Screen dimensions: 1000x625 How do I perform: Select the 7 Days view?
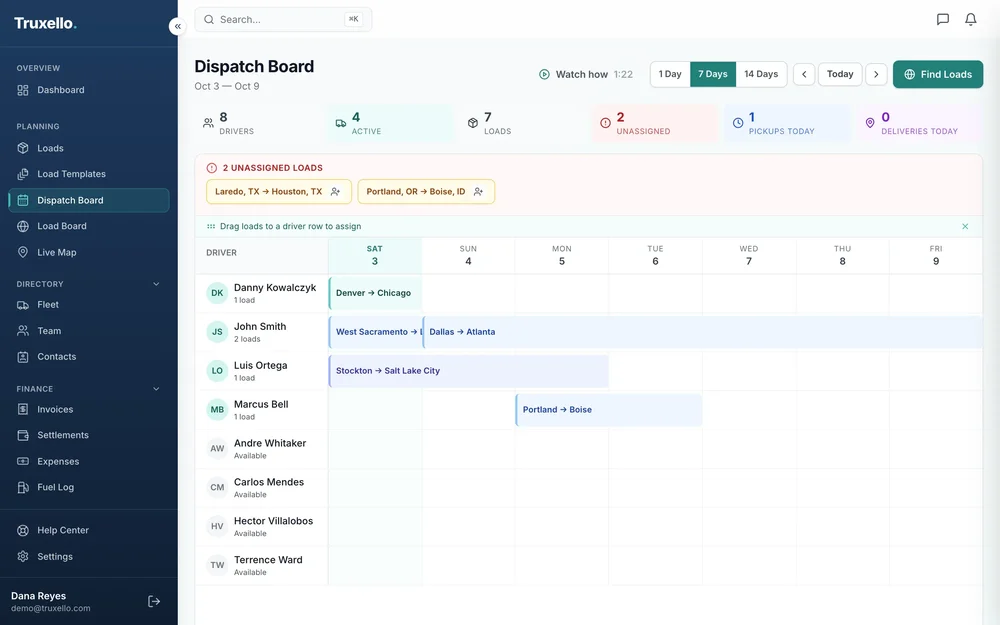tap(713, 74)
